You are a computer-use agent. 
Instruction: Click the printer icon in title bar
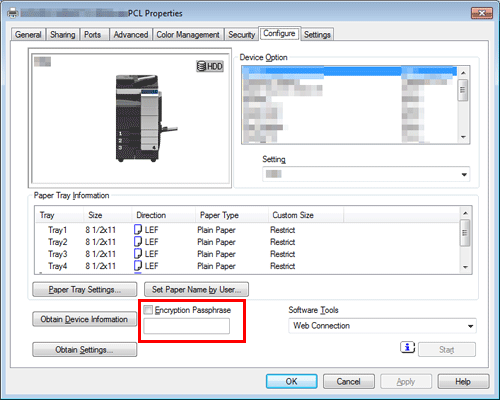13,13
